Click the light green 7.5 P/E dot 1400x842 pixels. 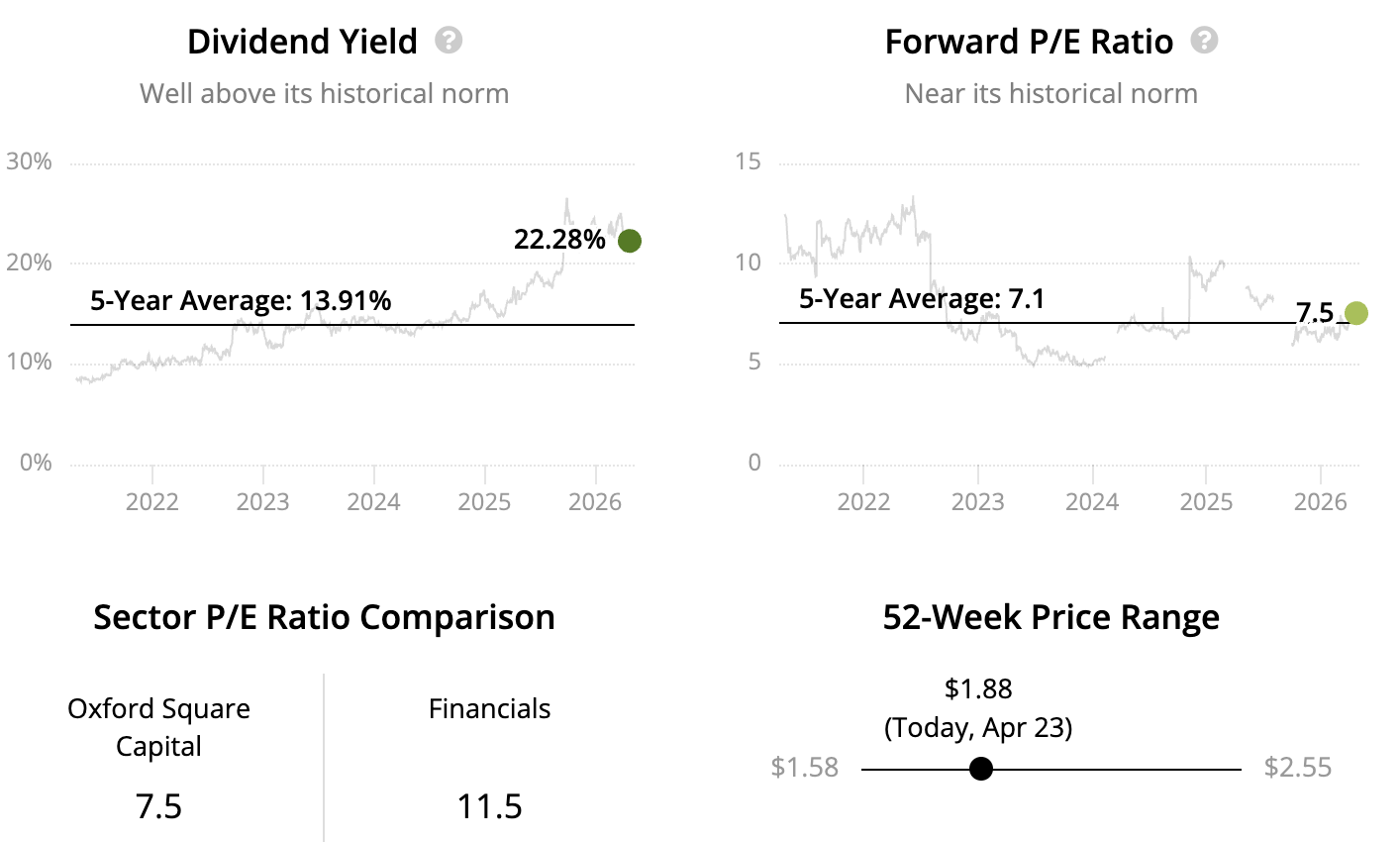pyautogui.click(x=1355, y=313)
